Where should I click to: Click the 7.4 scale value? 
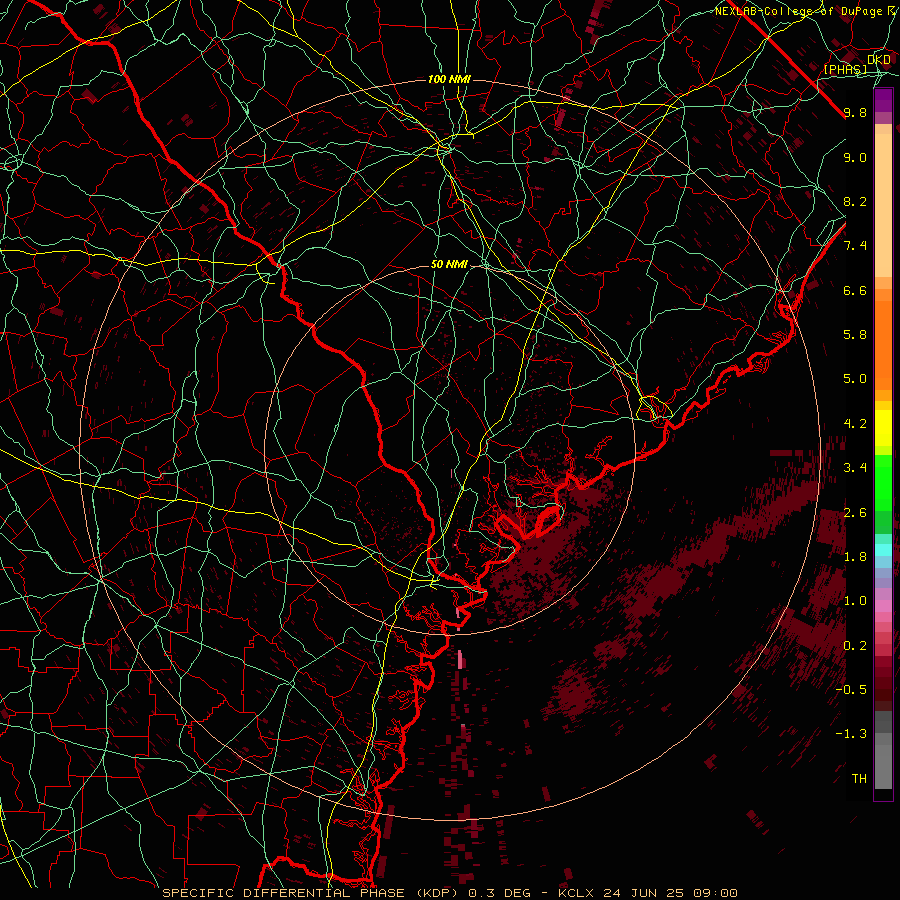click(855, 246)
